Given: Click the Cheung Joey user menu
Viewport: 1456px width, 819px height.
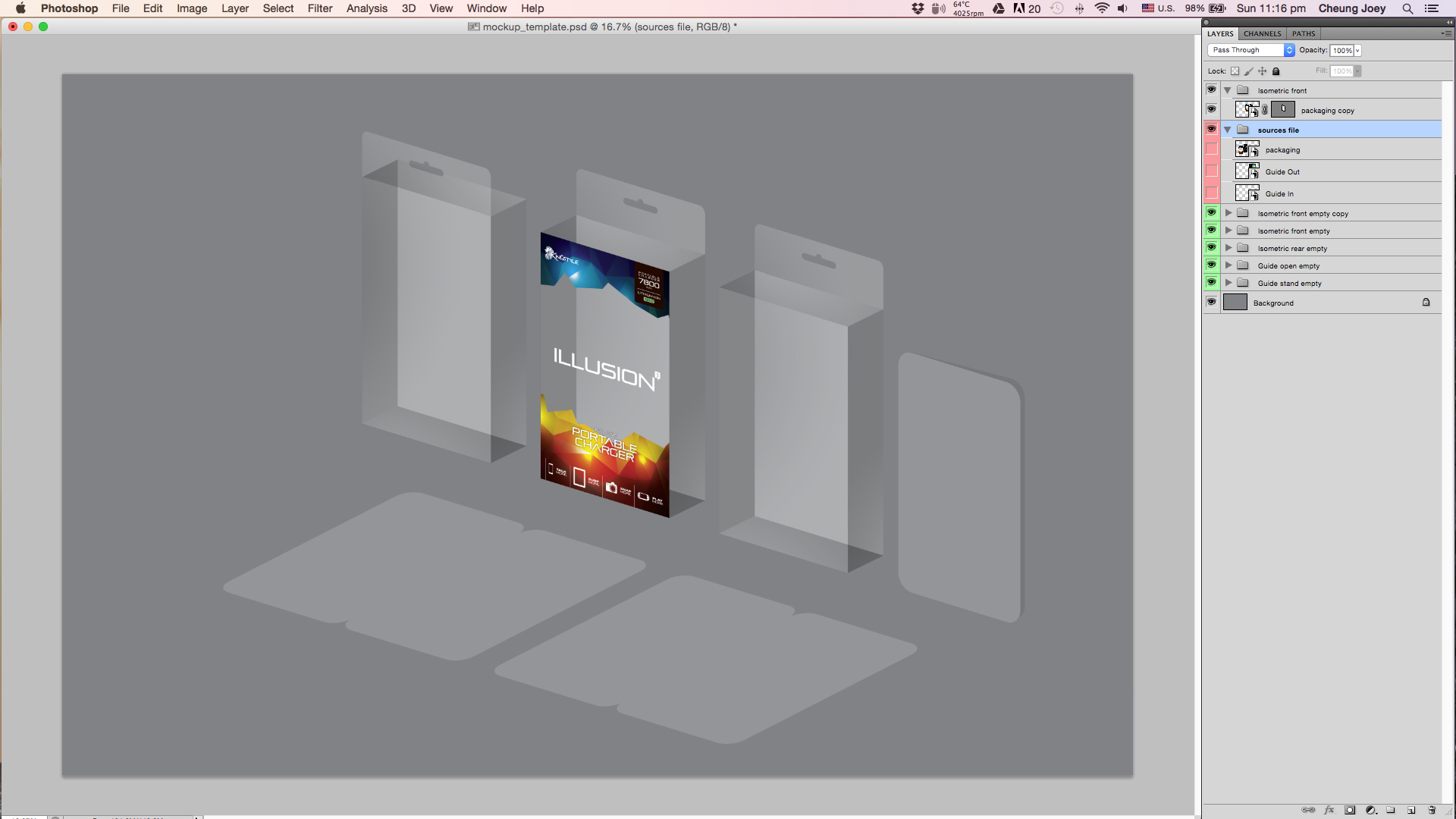Looking at the screenshot, I should tap(1352, 8).
